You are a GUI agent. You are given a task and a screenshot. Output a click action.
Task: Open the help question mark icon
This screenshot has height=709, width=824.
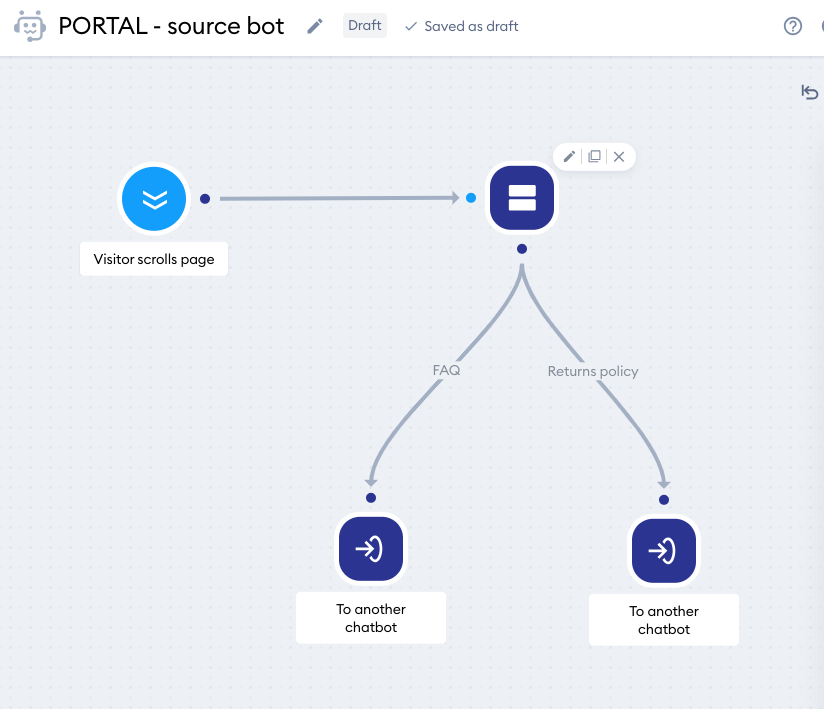click(792, 26)
